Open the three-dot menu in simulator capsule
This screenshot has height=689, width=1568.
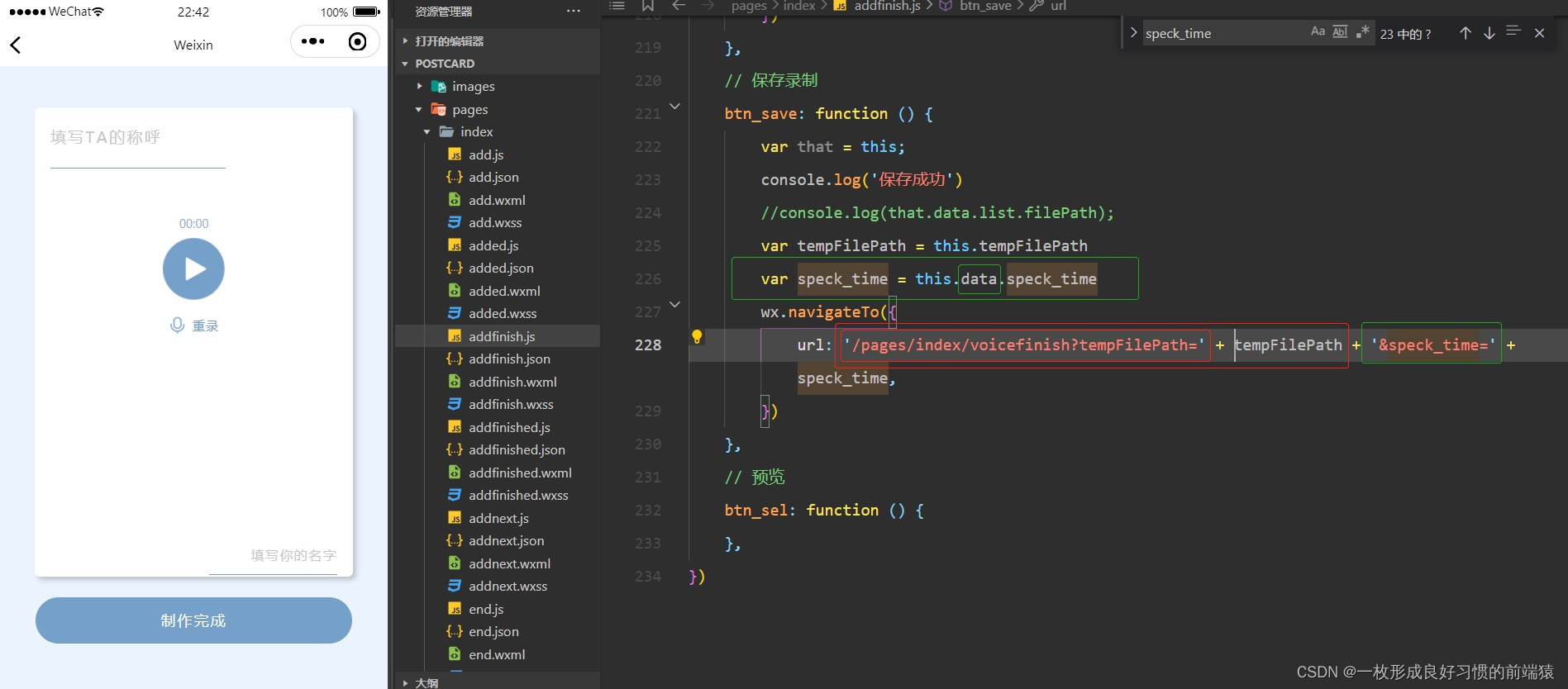(313, 41)
